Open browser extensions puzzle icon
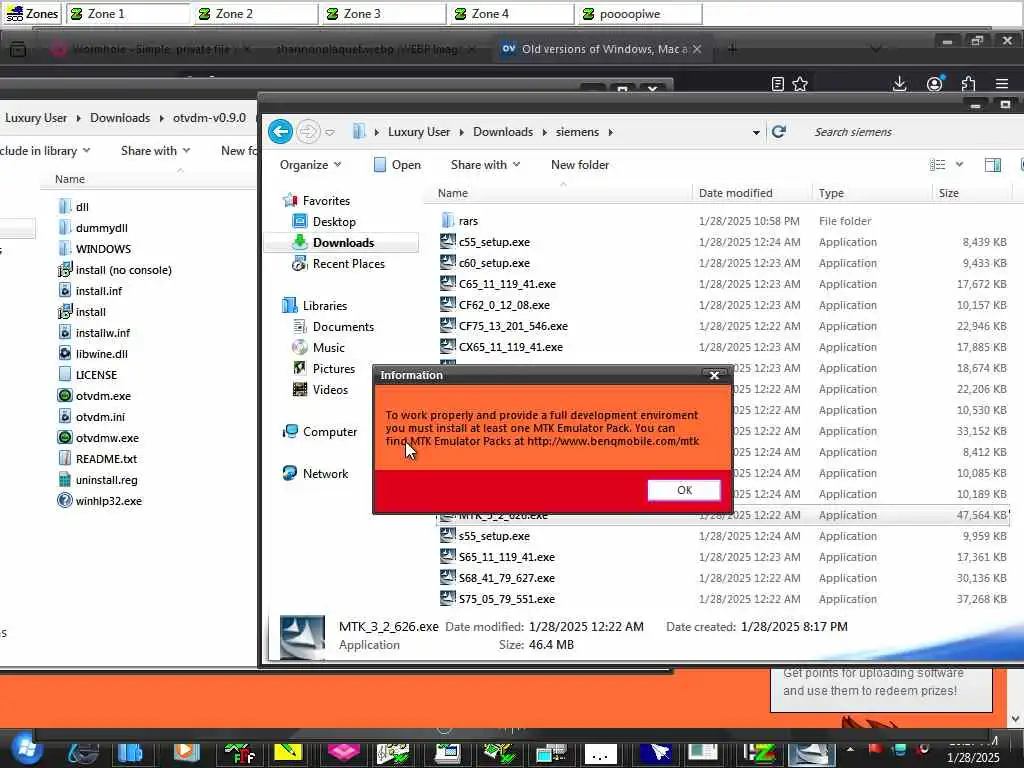The height and width of the screenshot is (768, 1024). tap(968, 84)
